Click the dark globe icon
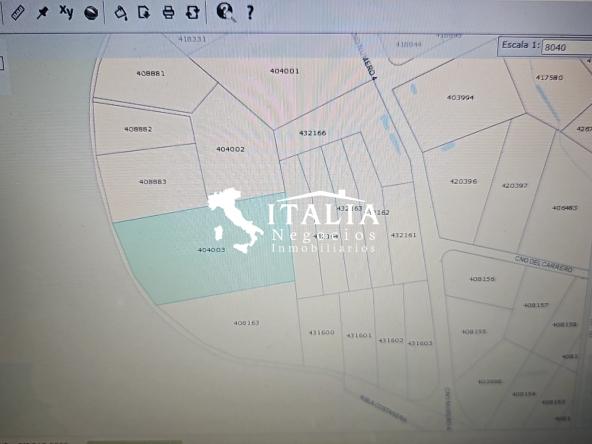Viewport: 592px width, 444px height. [91, 13]
